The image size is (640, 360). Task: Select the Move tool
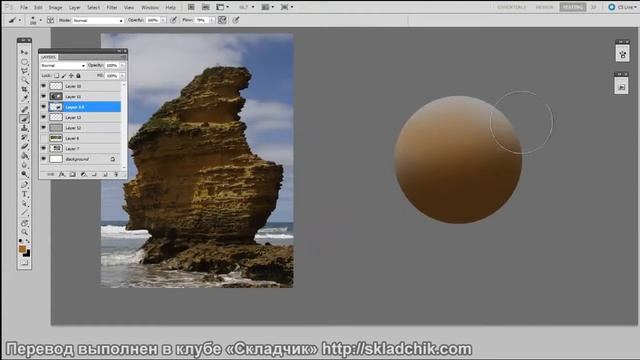[x=24, y=52]
